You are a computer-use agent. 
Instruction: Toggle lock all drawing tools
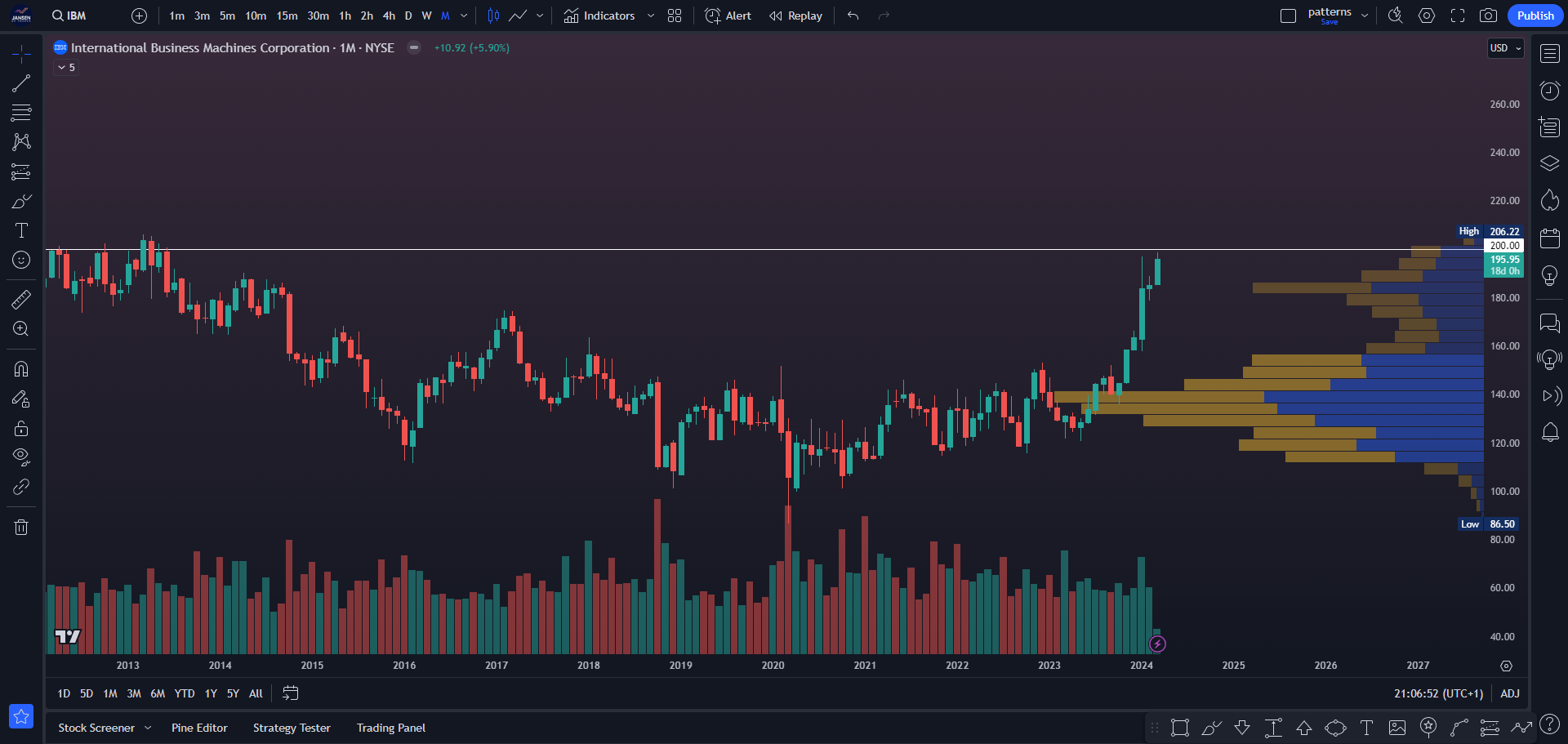(21, 428)
